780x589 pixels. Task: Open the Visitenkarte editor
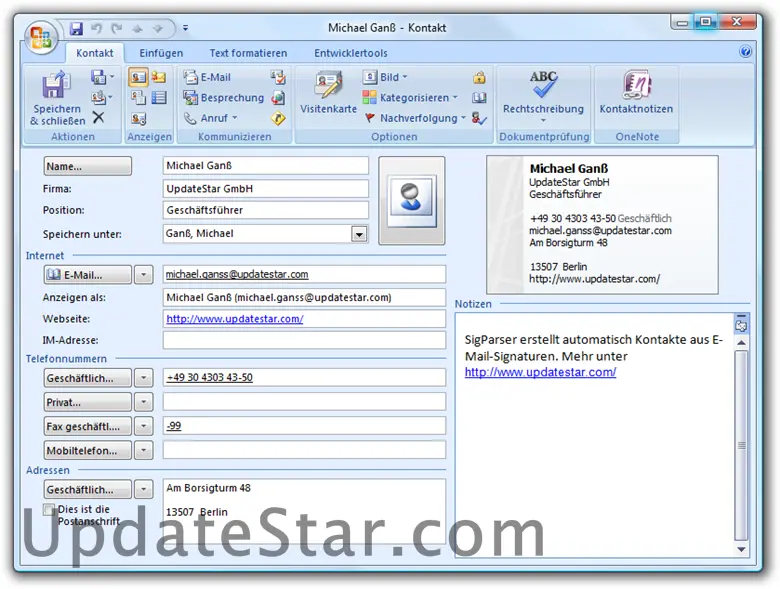(328, 93)
